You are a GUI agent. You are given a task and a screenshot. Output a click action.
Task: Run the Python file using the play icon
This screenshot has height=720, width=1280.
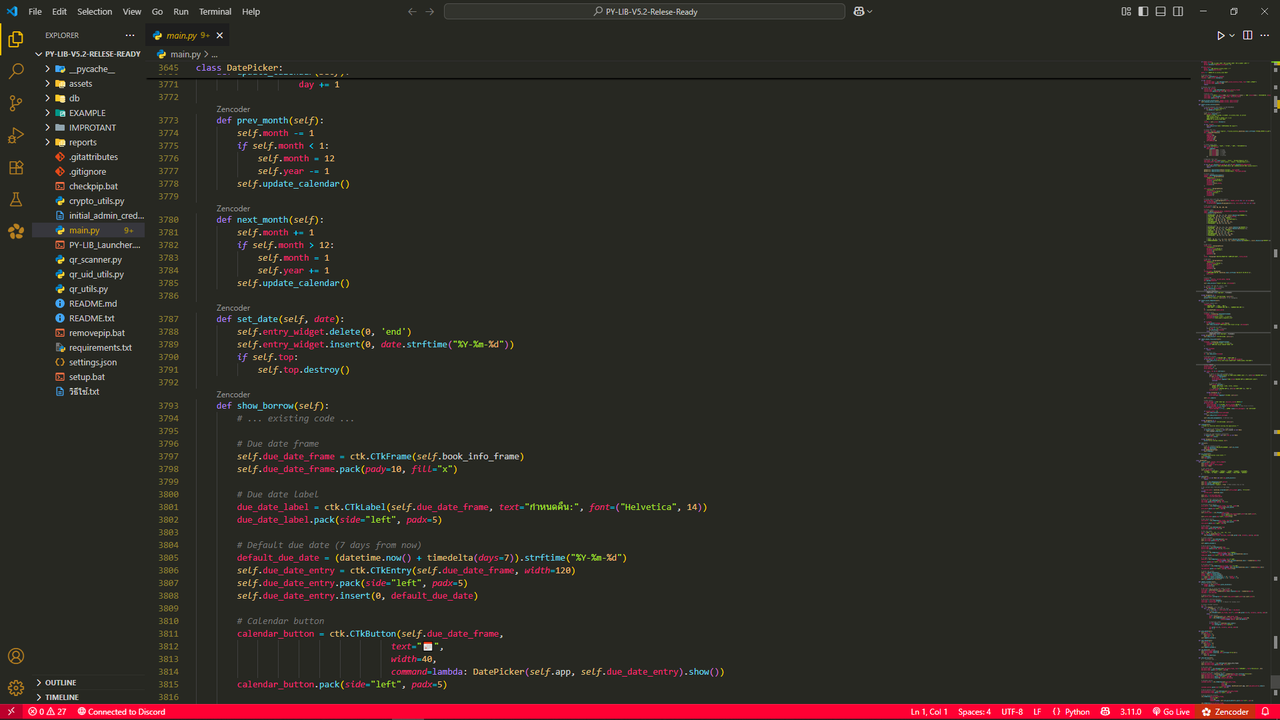point(1219,34)
